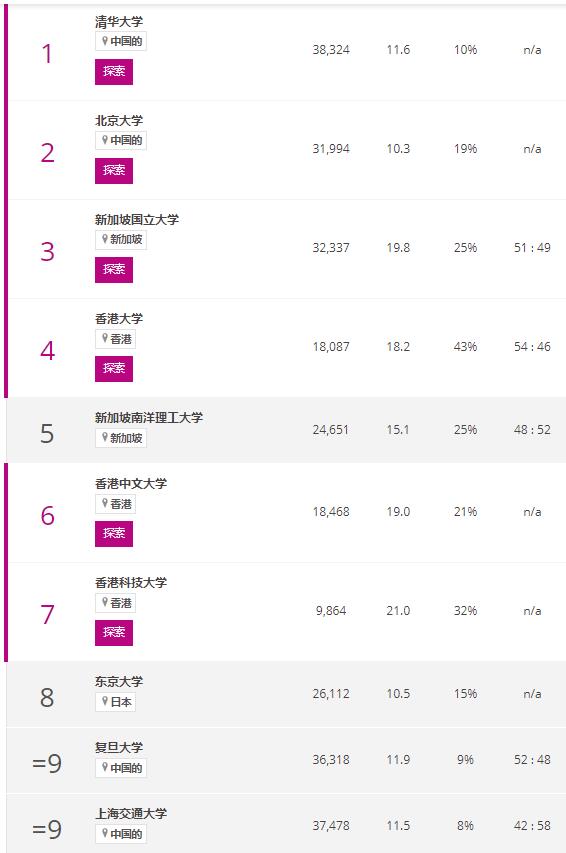The image size is (566, 853).
Task: Click the 香港 location pin under 香港大学
Action: pos(105,338)
